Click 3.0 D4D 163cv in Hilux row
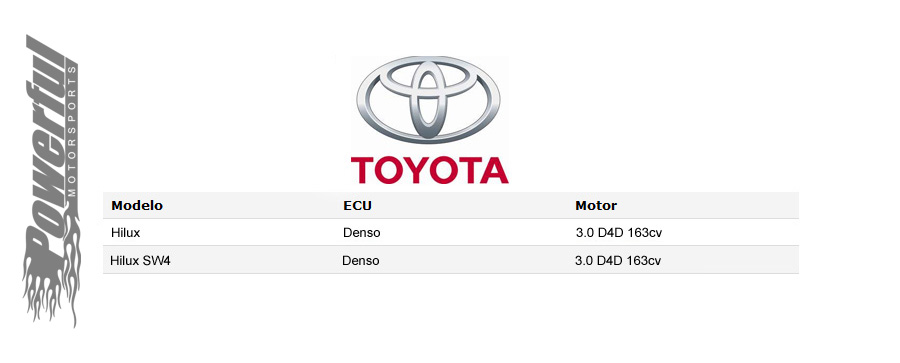This screenshot has height=363, width=900. pos(619,233)
